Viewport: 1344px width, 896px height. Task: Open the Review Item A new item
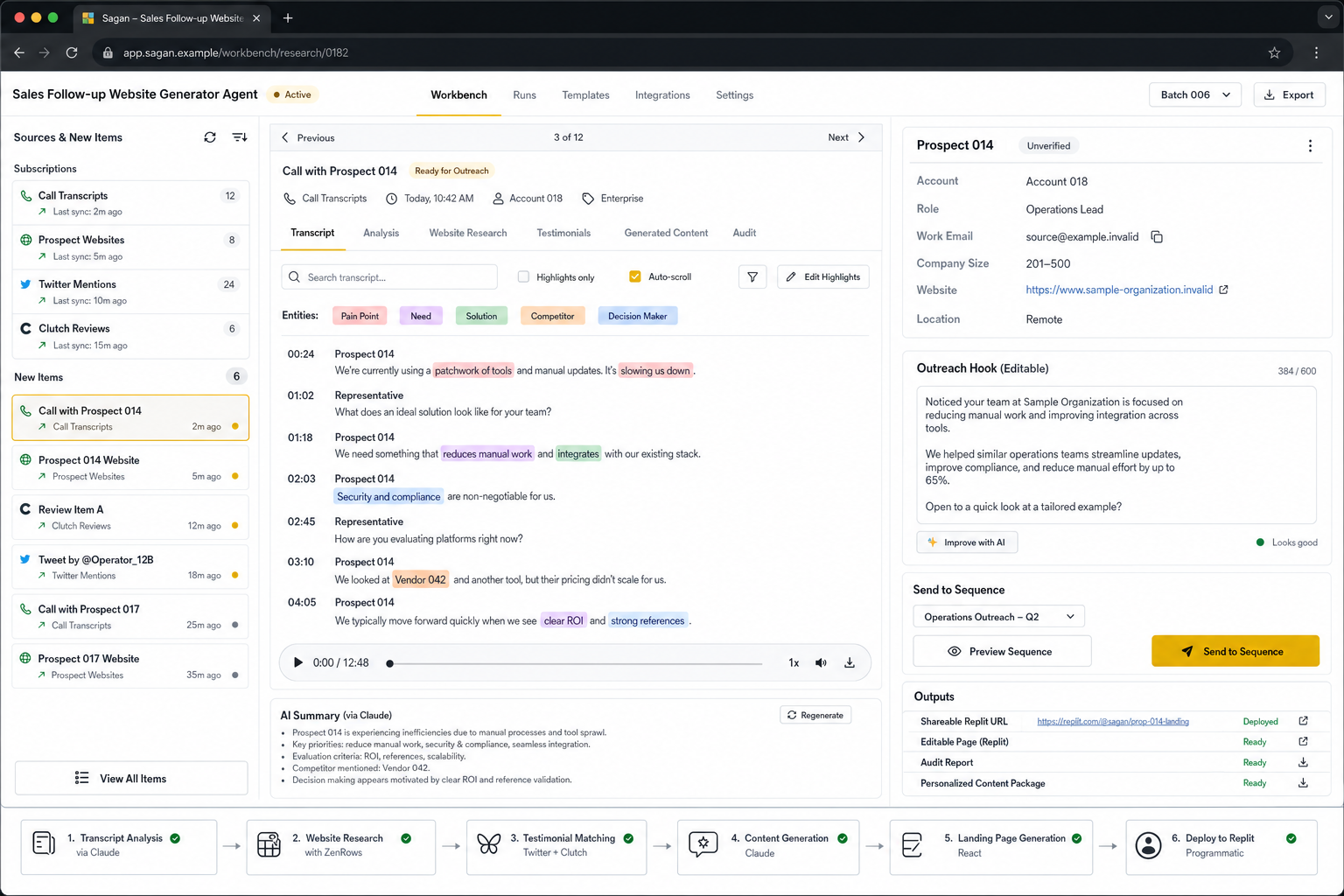(131, 517)
